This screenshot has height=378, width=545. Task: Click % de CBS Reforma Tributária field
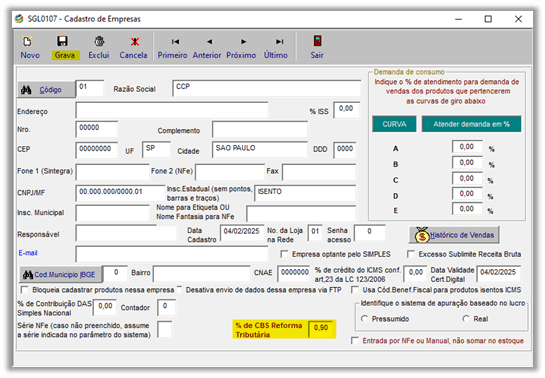[x=320, y=329]
